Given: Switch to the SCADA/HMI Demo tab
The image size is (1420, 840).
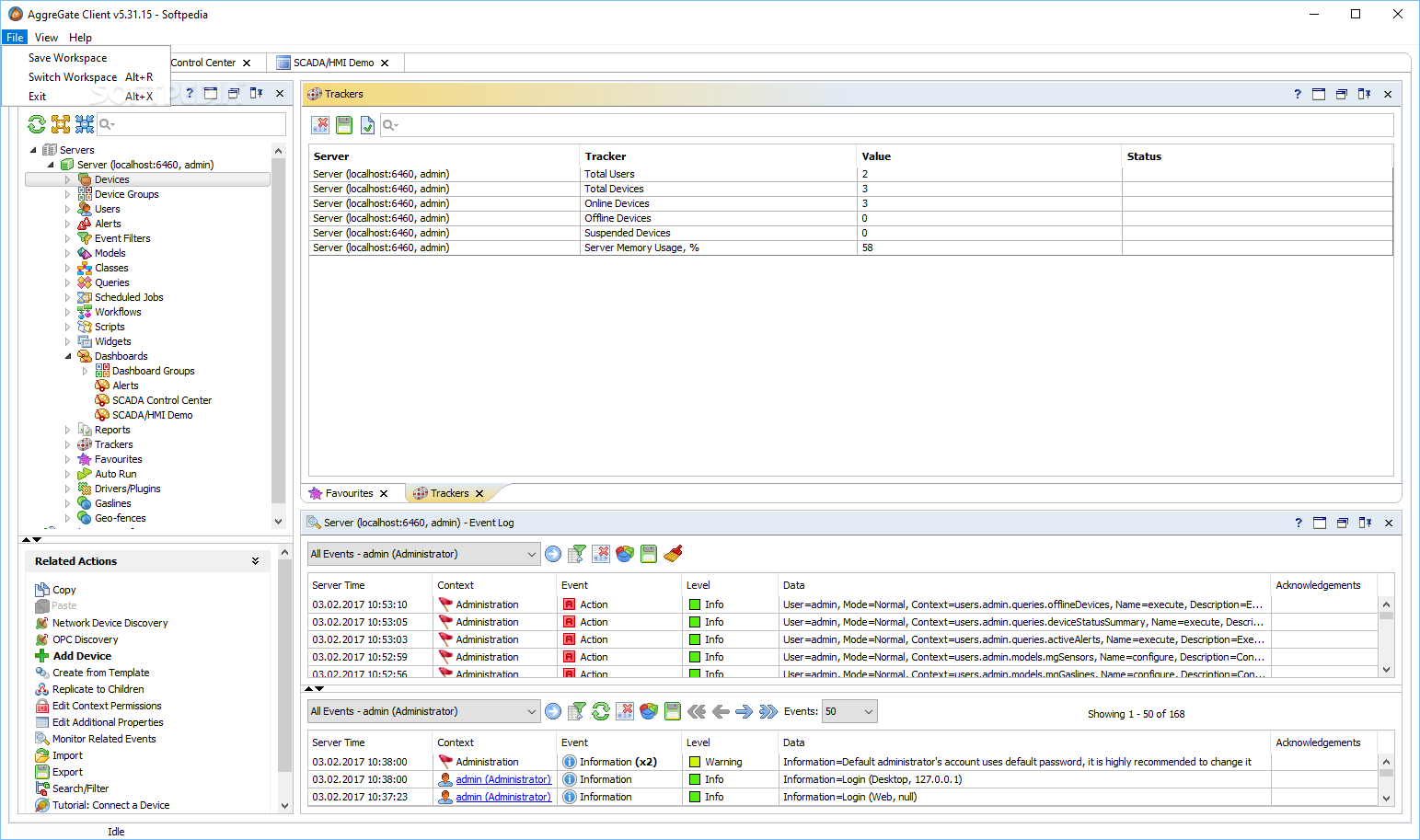Looking at the screenshot, I should point(333,63).
